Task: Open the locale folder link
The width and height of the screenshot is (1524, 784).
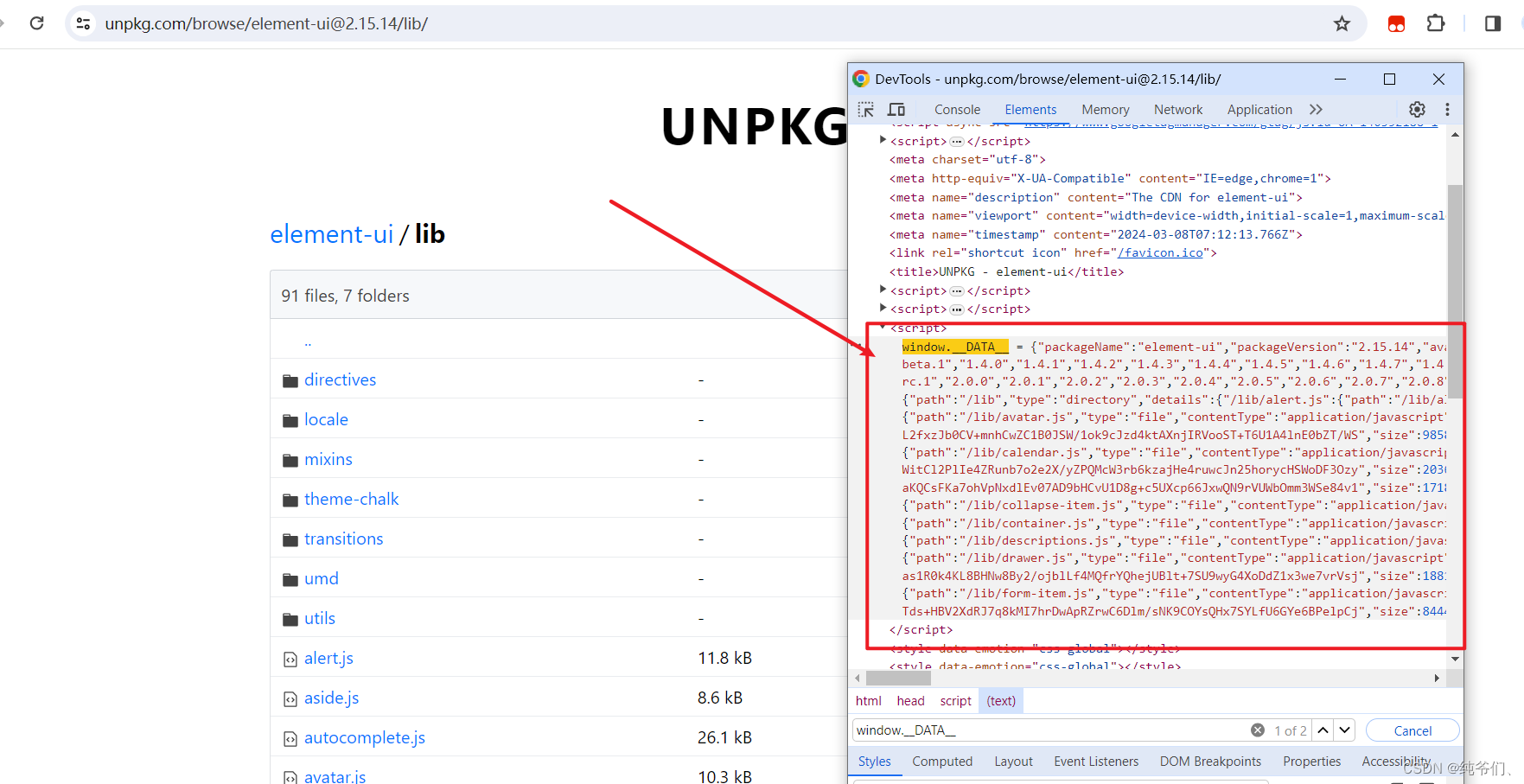Action: (x=326, y=419)
